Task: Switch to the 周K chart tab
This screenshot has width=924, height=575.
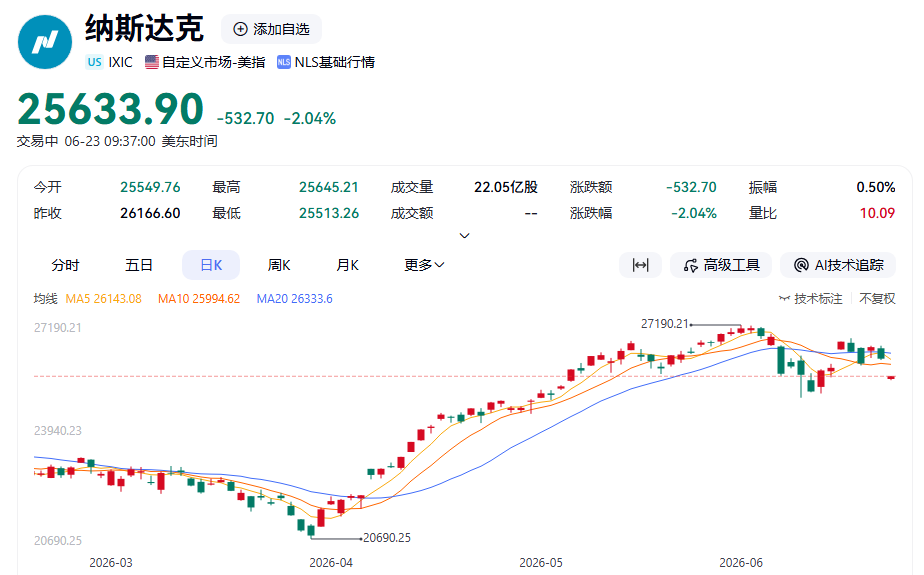Action: tap(279, 265)
